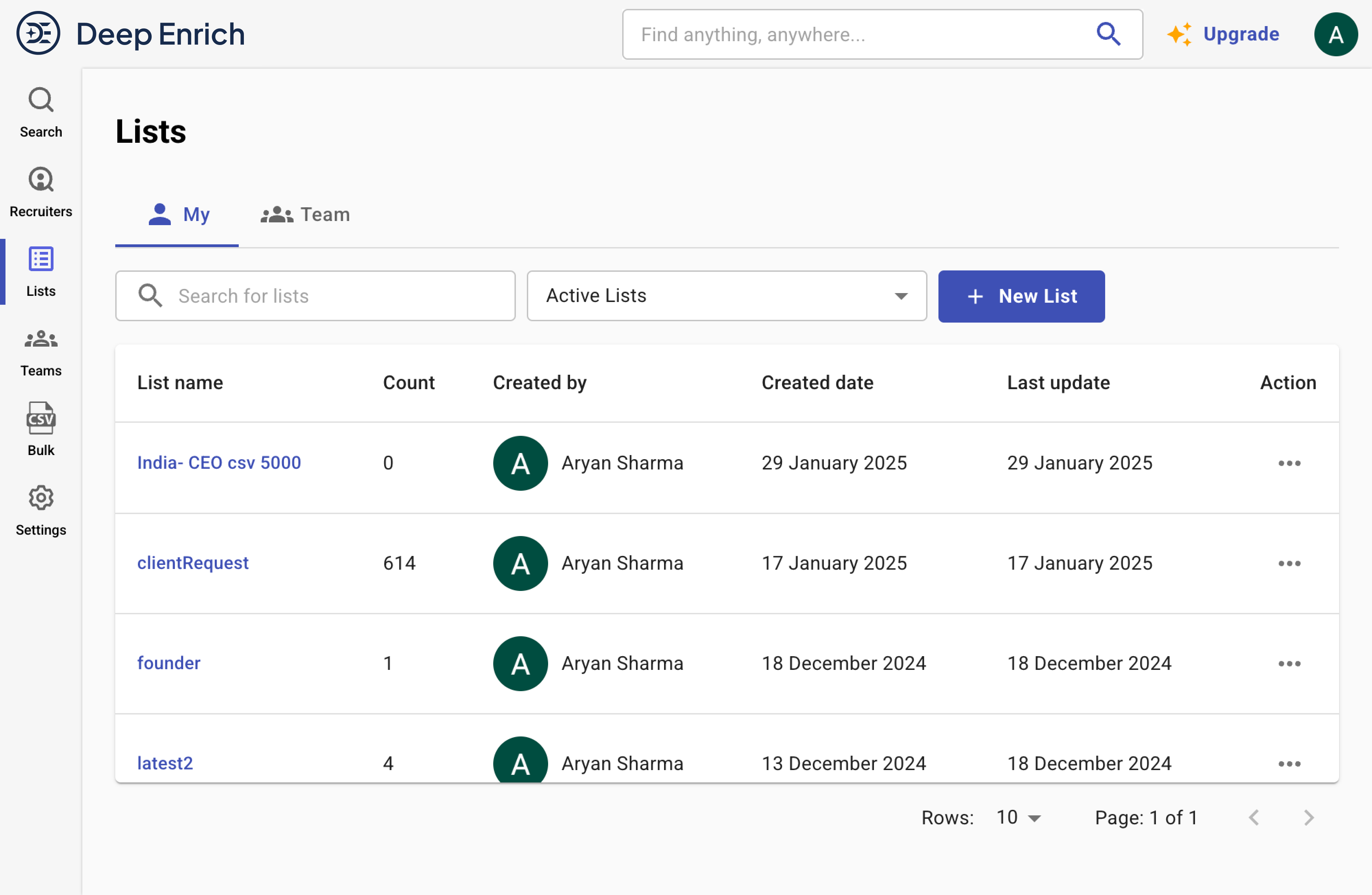Screen dimensions: 1372x895
Task: Open the Settings gear in the sidebar
Action: [x=40, y=510]
